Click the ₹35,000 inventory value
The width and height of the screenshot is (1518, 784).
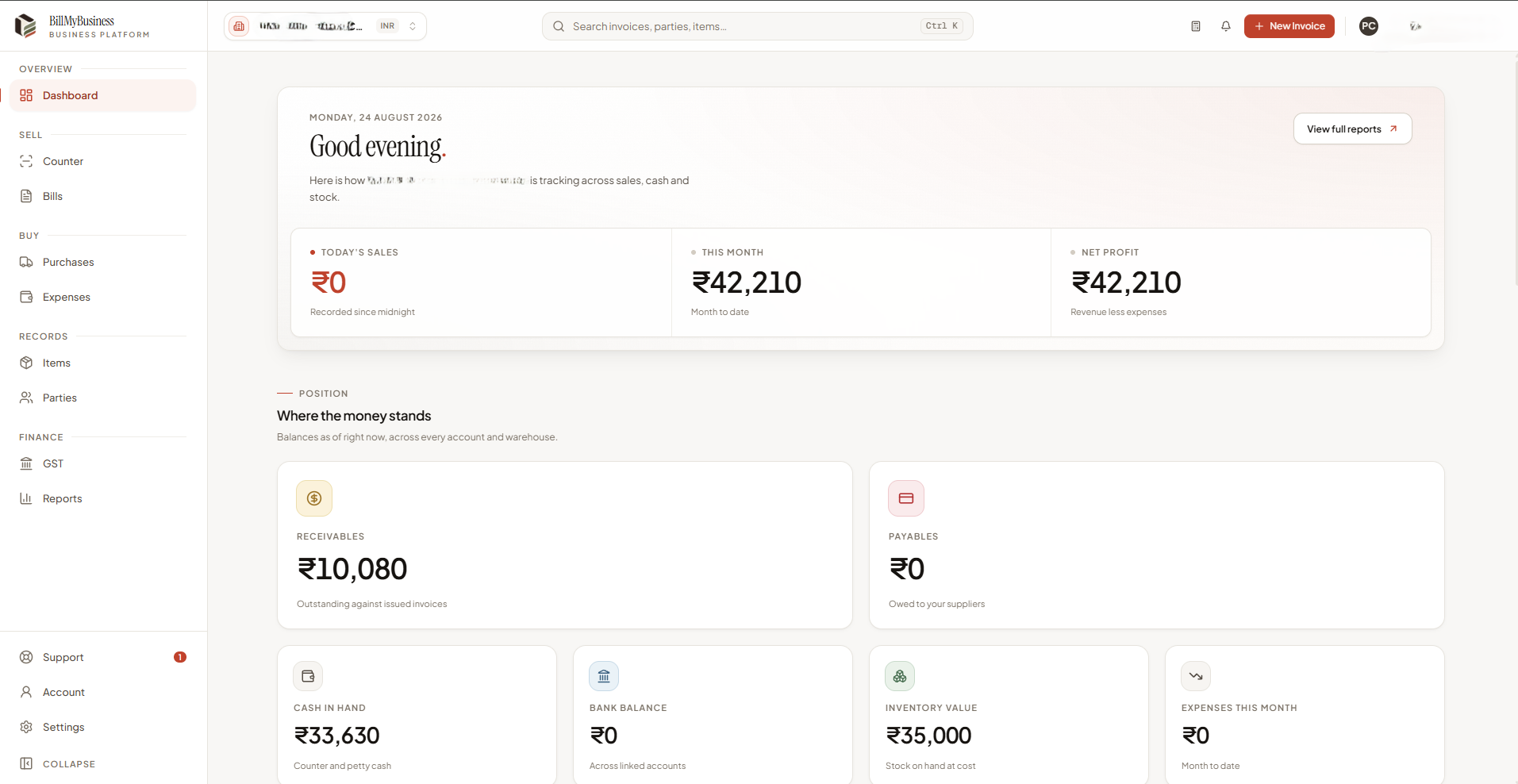[928, 736]
